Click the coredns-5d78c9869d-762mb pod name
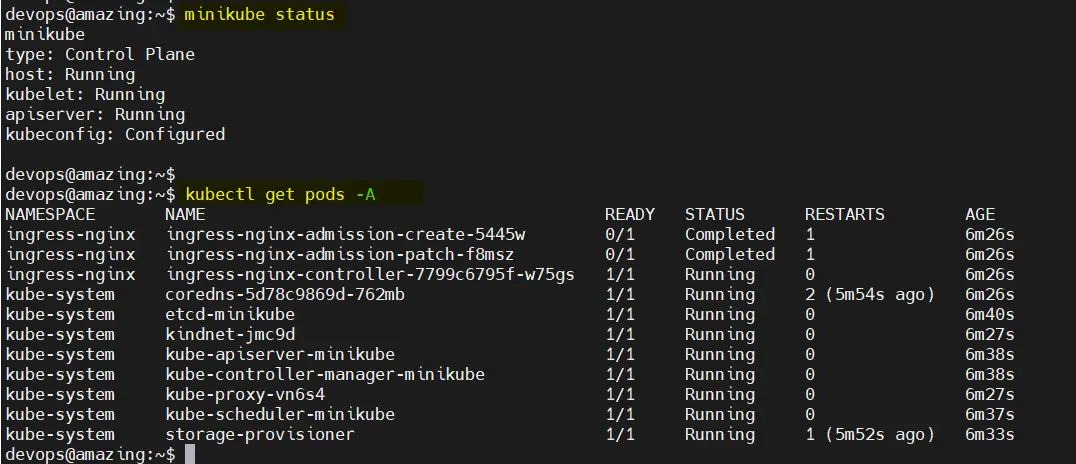 (285, 294)
